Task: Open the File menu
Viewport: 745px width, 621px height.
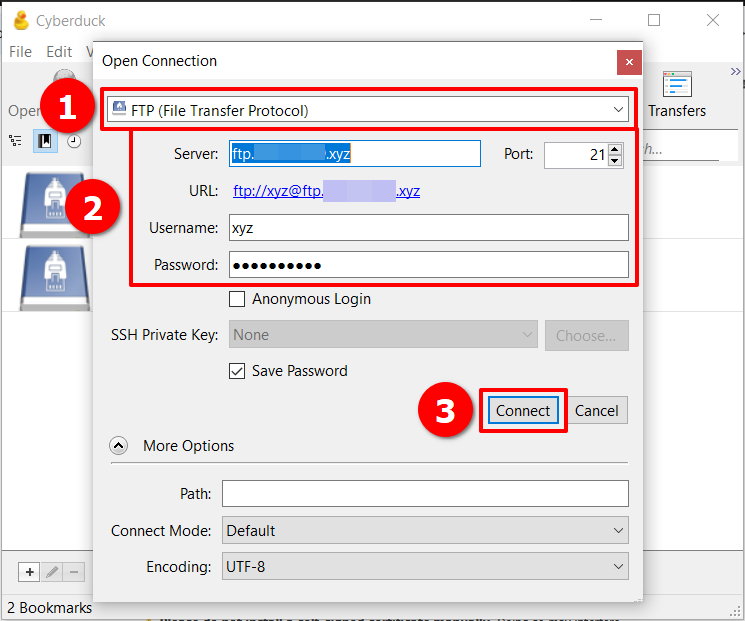Action: (x=20, y=51)
